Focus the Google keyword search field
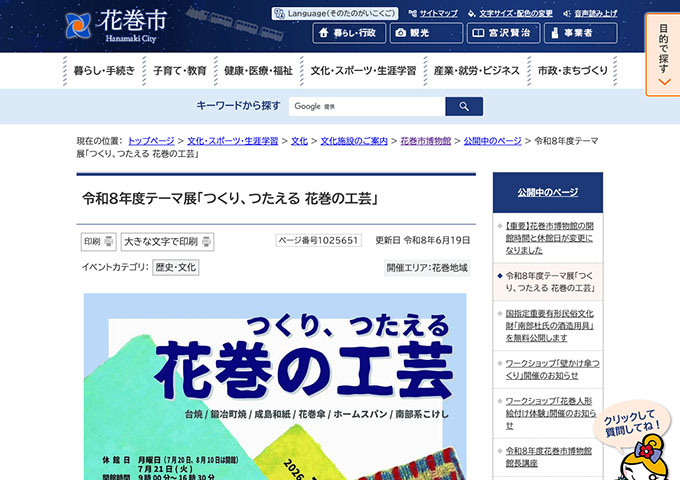Image resolution: width=680 pixels, height=480 pixels. click(367, 106)
